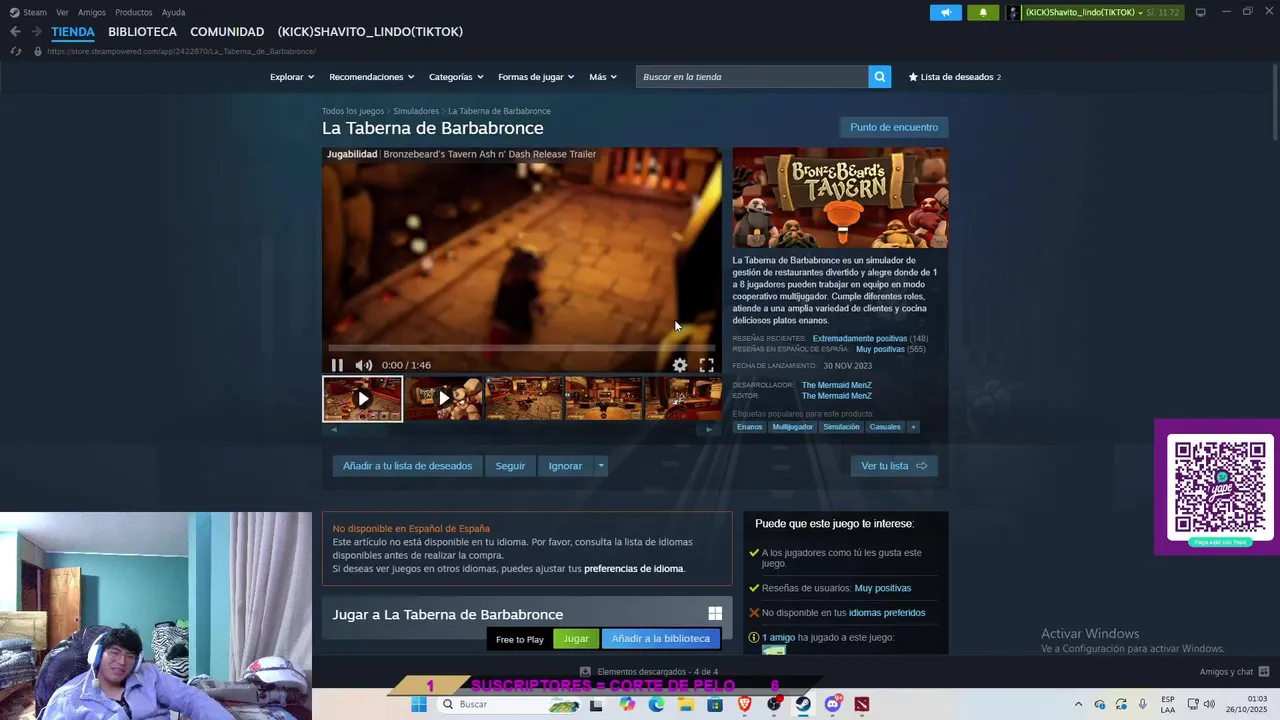Image resolution: width=1280 pixels, height=720 pixels.
Task: Go forward using the right arrow
Action: (37, 31)
